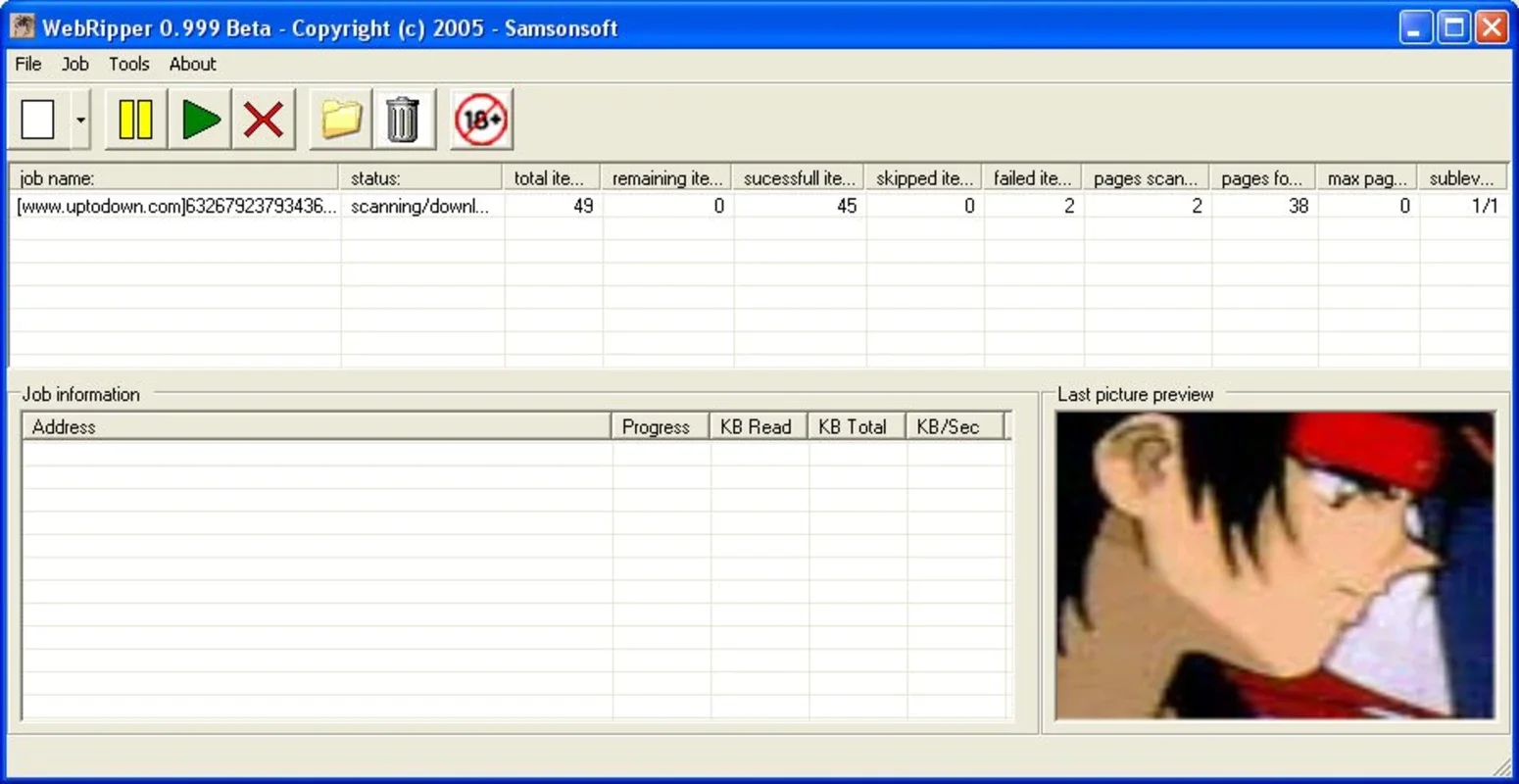Click the new job white page icon
Viewport: 1519px width, 784px height.
[38, 120]
